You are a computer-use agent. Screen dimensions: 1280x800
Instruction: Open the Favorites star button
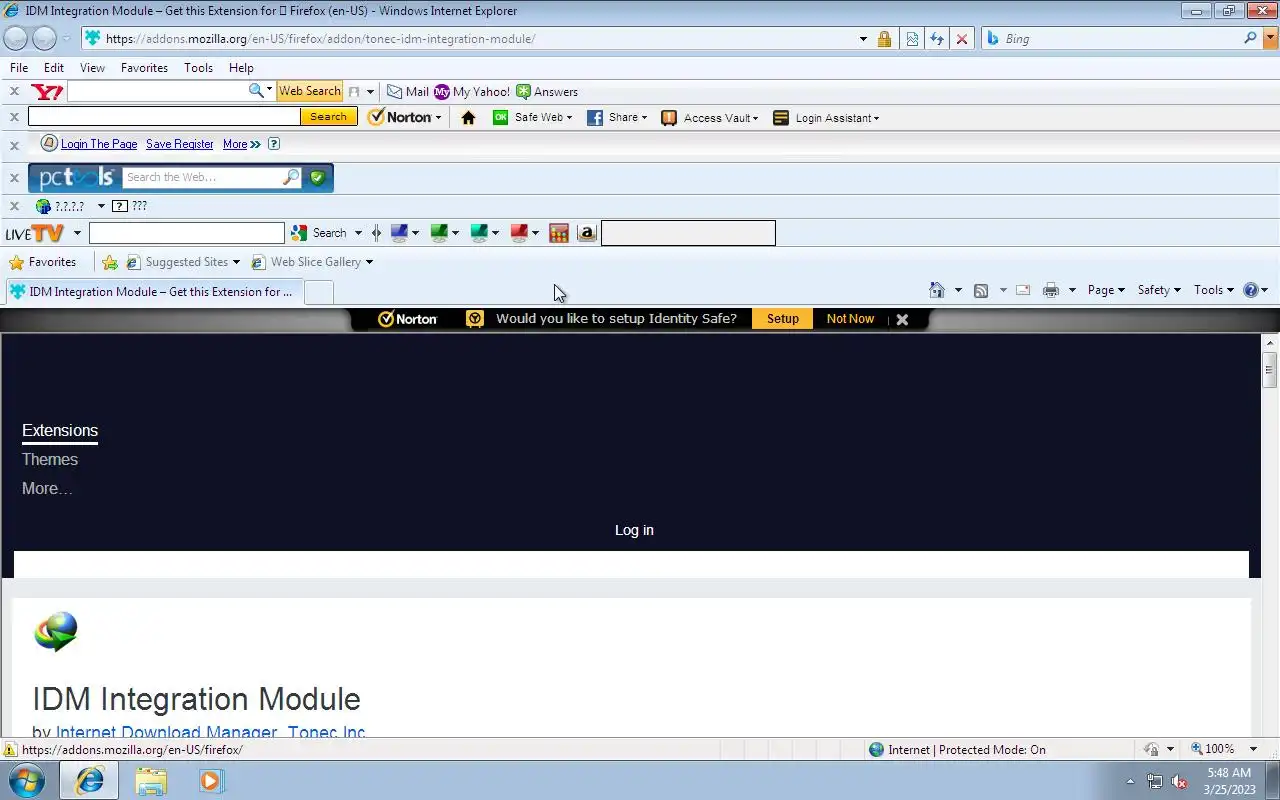[42, 262]
